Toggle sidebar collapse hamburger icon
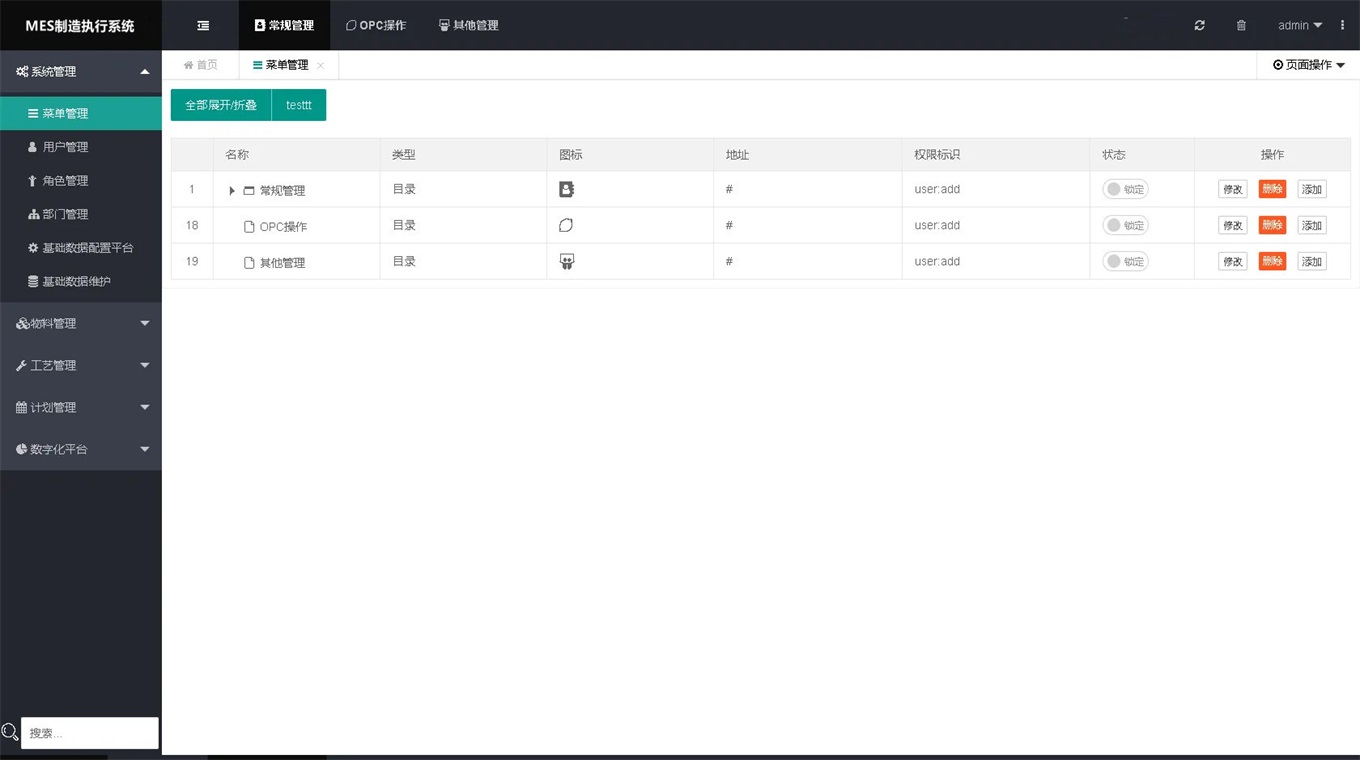1360x760 pixels. [x=203, y=25]
